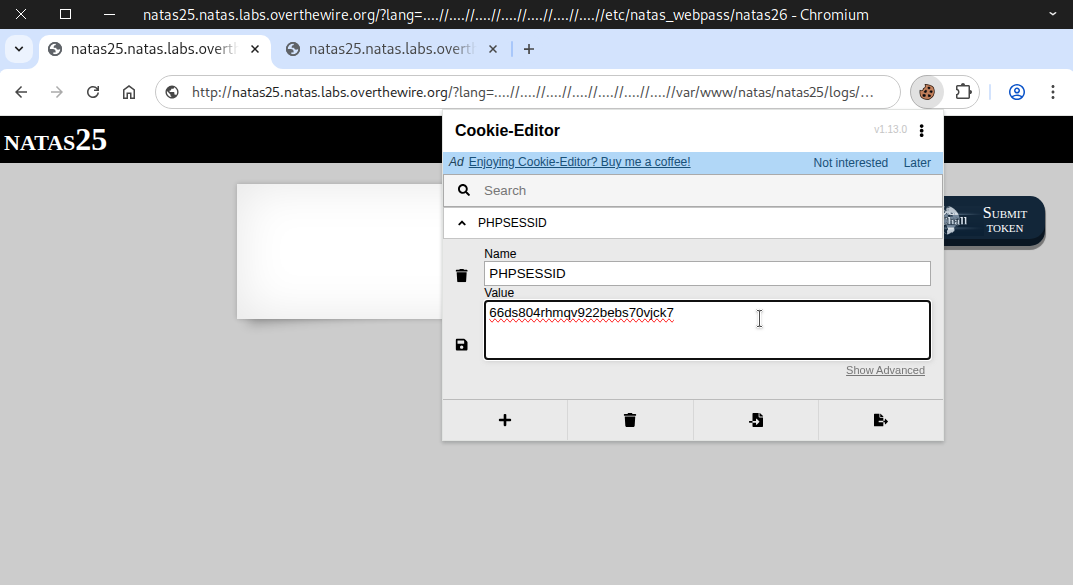Screen dimensions: 1073x585
Task: Dismiss ad with Not interested
Action: point(850,163)
